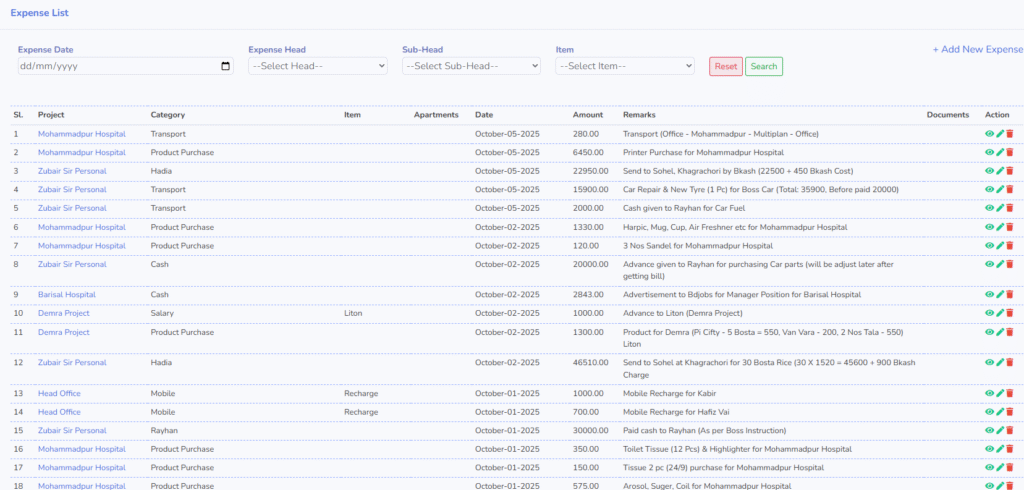
Task: Open Barisal Hospital project link
Action: click(x=67, y=295)
